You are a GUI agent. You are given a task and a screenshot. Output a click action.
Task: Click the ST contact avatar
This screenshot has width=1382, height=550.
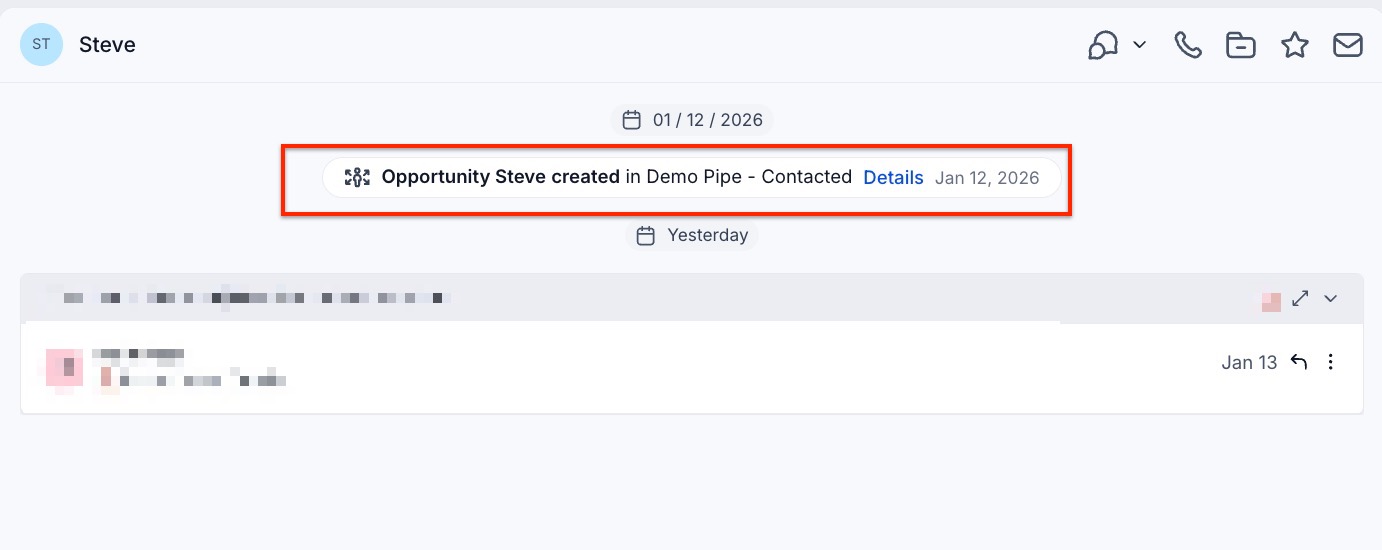[41, 45]
